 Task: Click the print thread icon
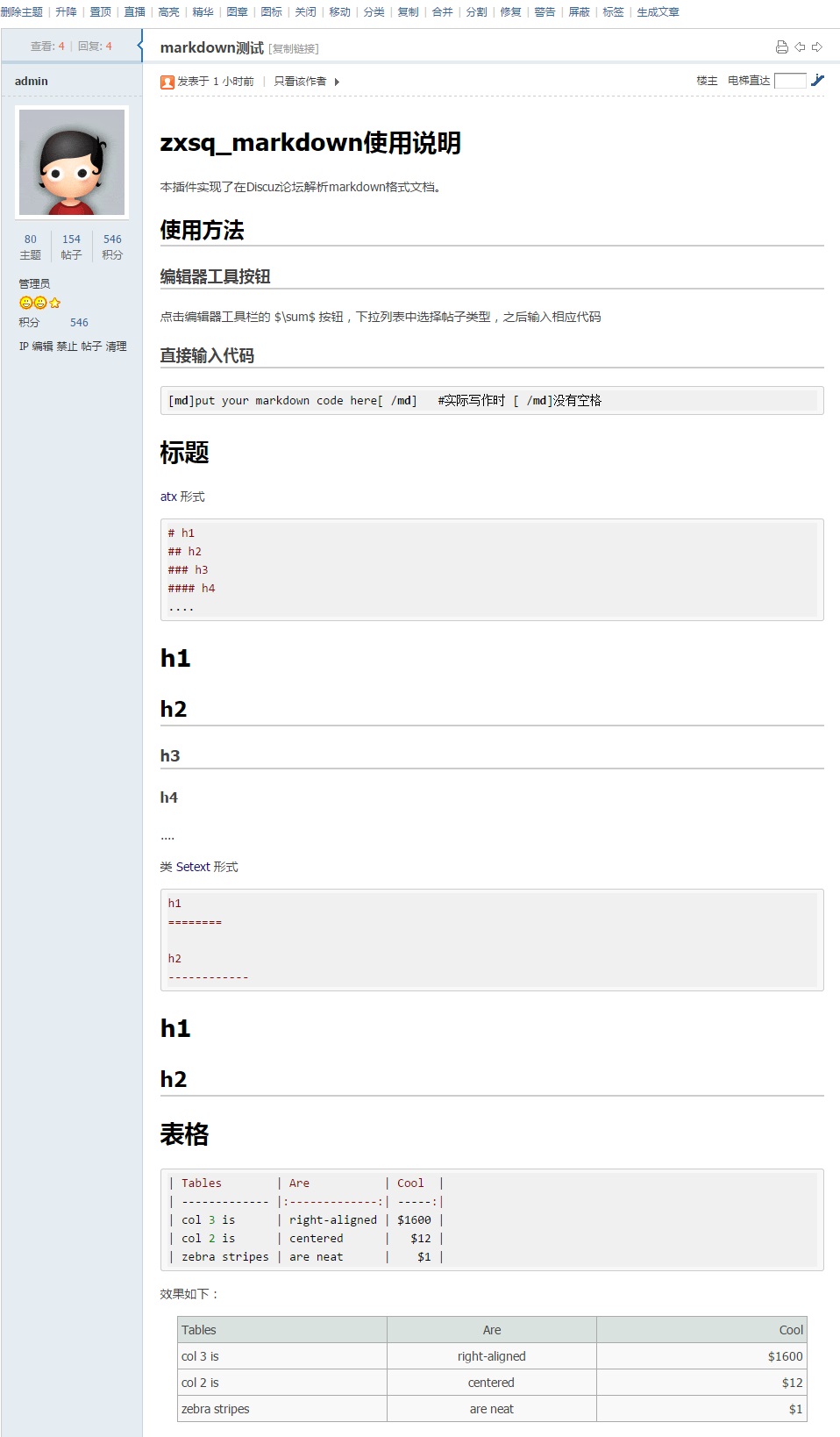coord(781,47)
